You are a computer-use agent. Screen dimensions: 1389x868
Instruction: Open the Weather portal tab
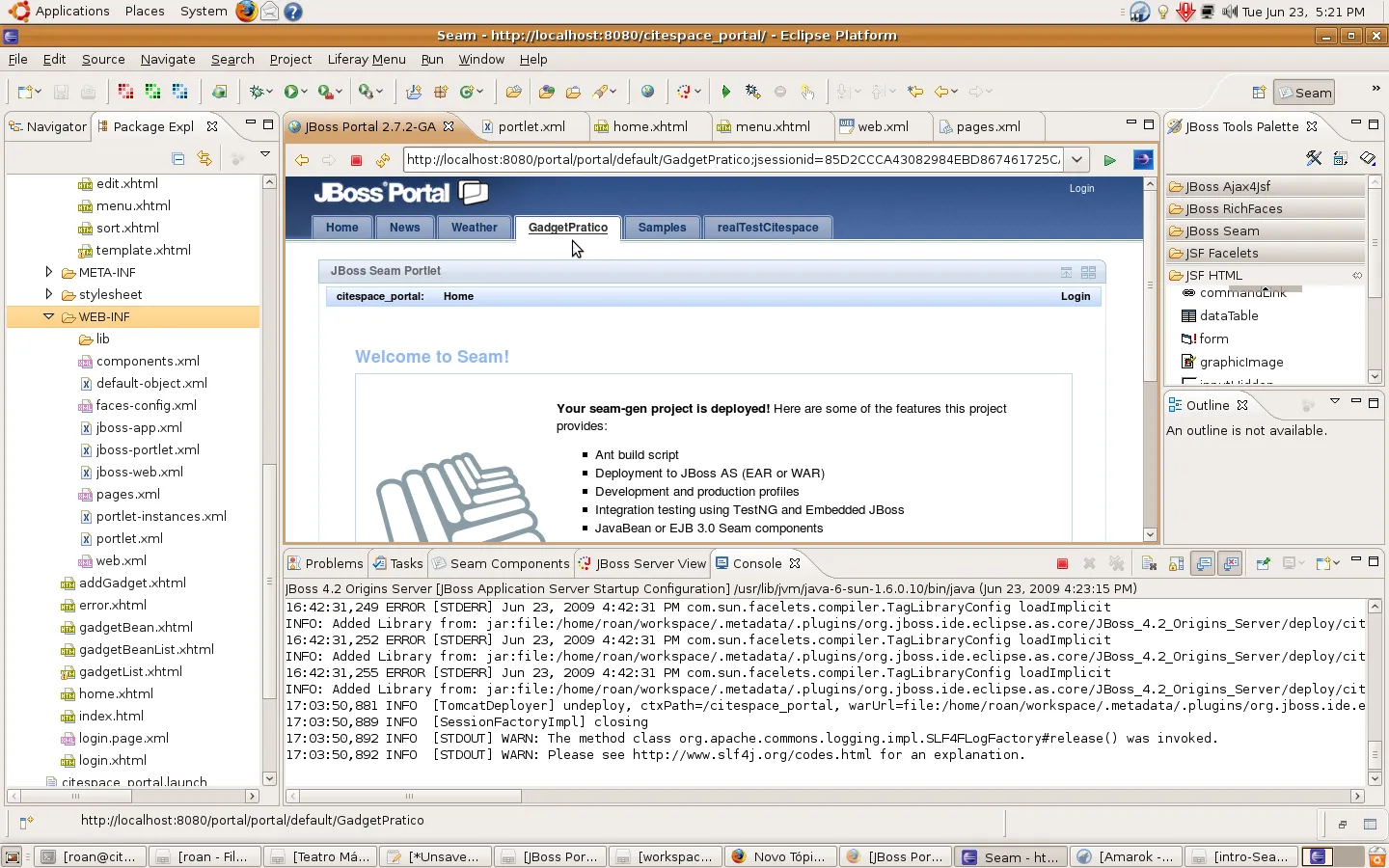pyautogui.click(x=474, y=228)
